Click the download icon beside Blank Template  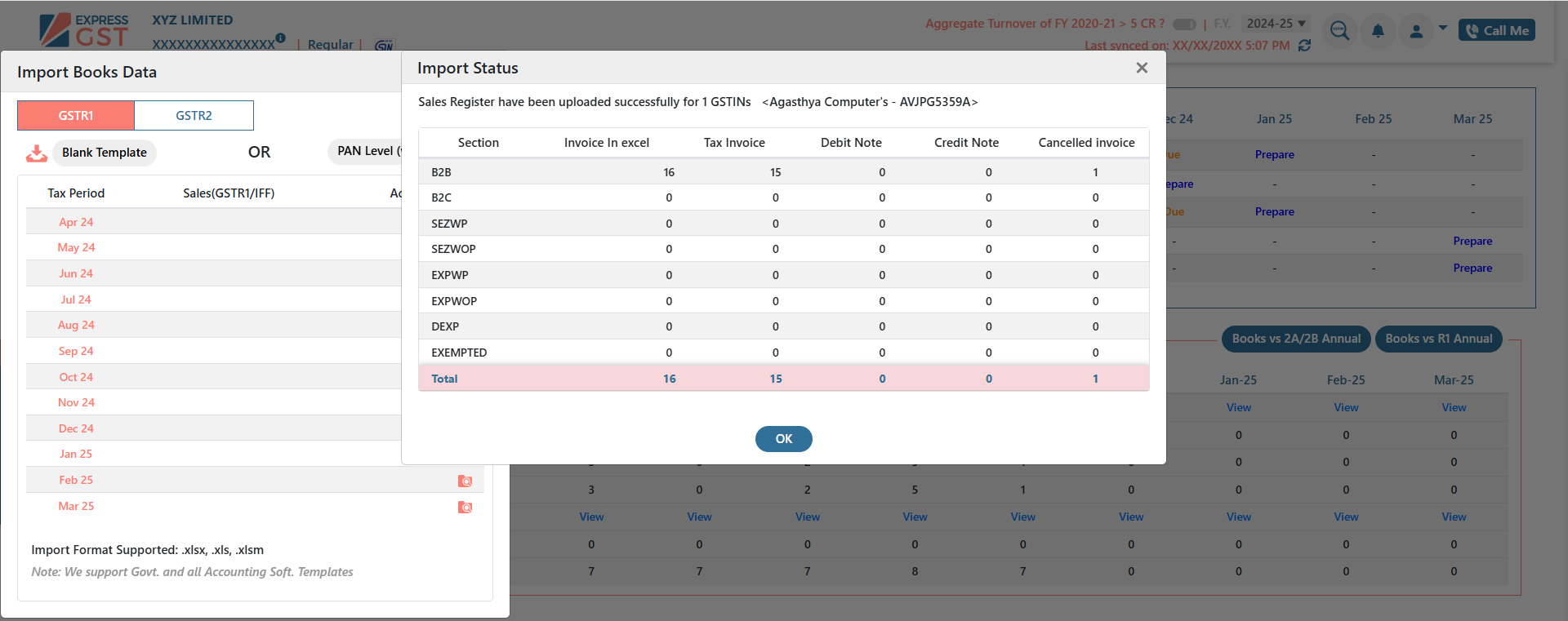point(37,153)
